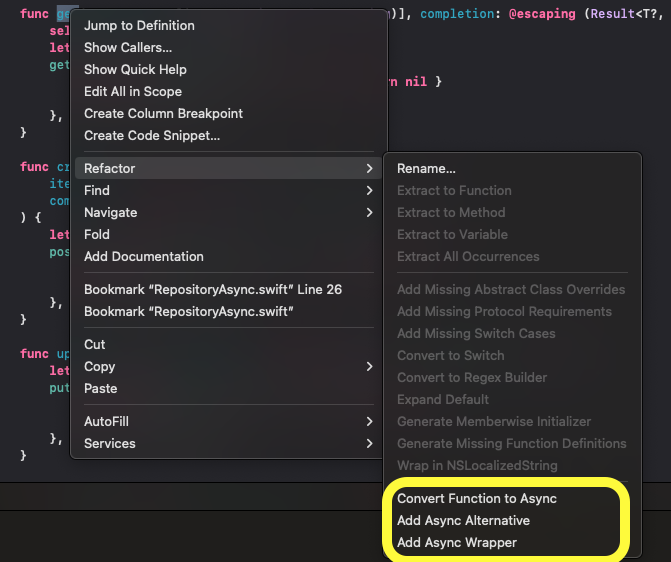Screen dimensions: 671x562
Task: Choose Convert to Regex Builder
Action: tap(512, 378)
